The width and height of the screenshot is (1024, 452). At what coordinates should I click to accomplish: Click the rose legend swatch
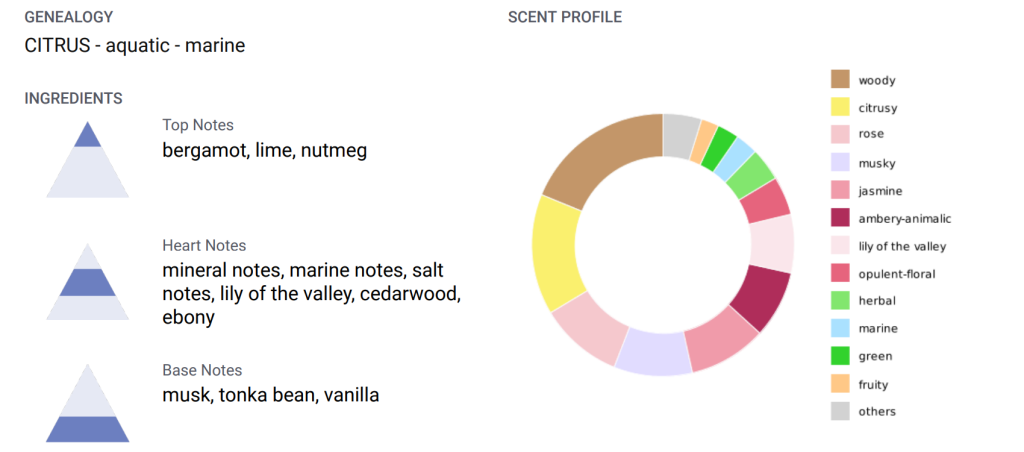pos(840,135)
